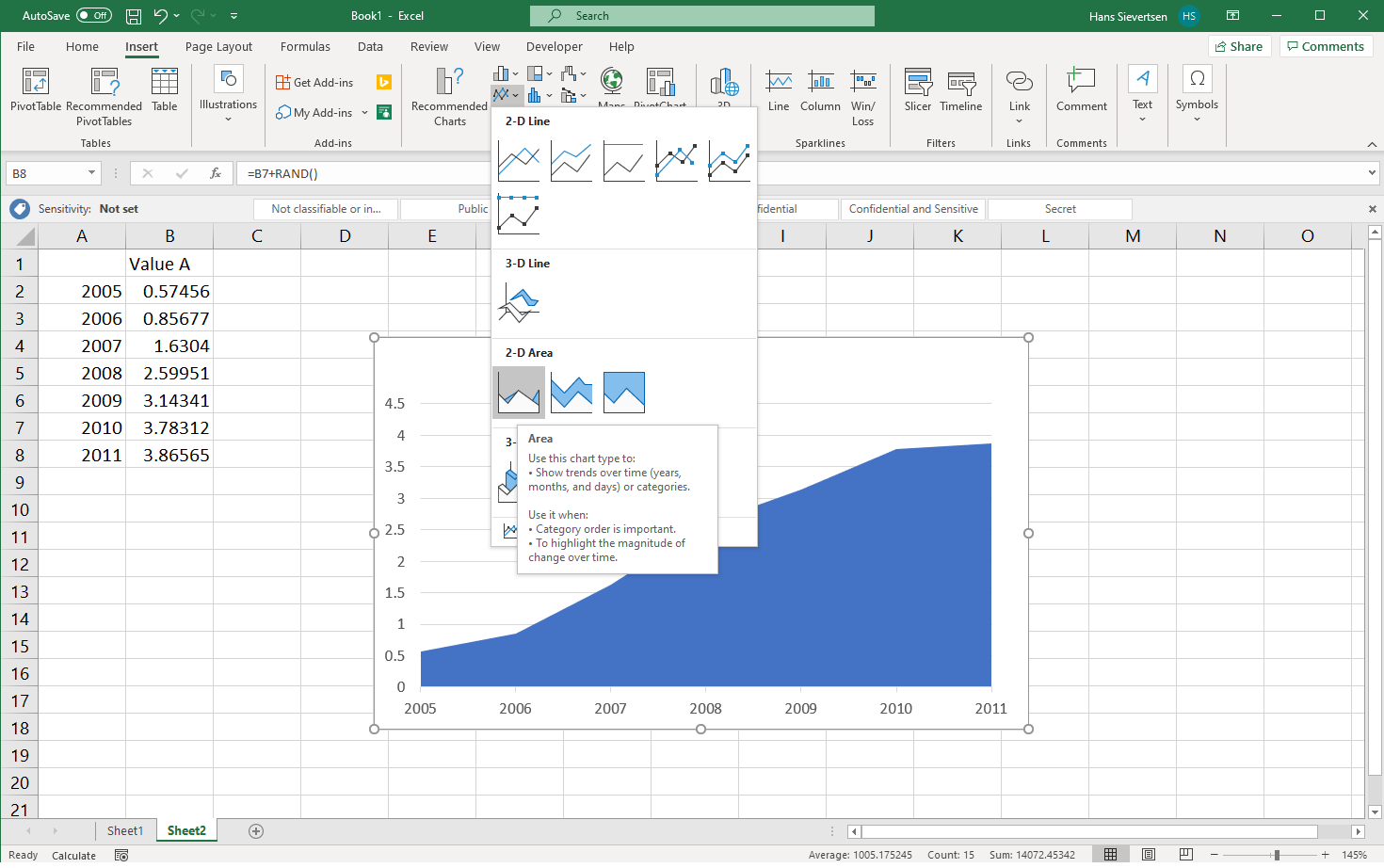
Task: Insert a PivotTable
Action: 36,90
